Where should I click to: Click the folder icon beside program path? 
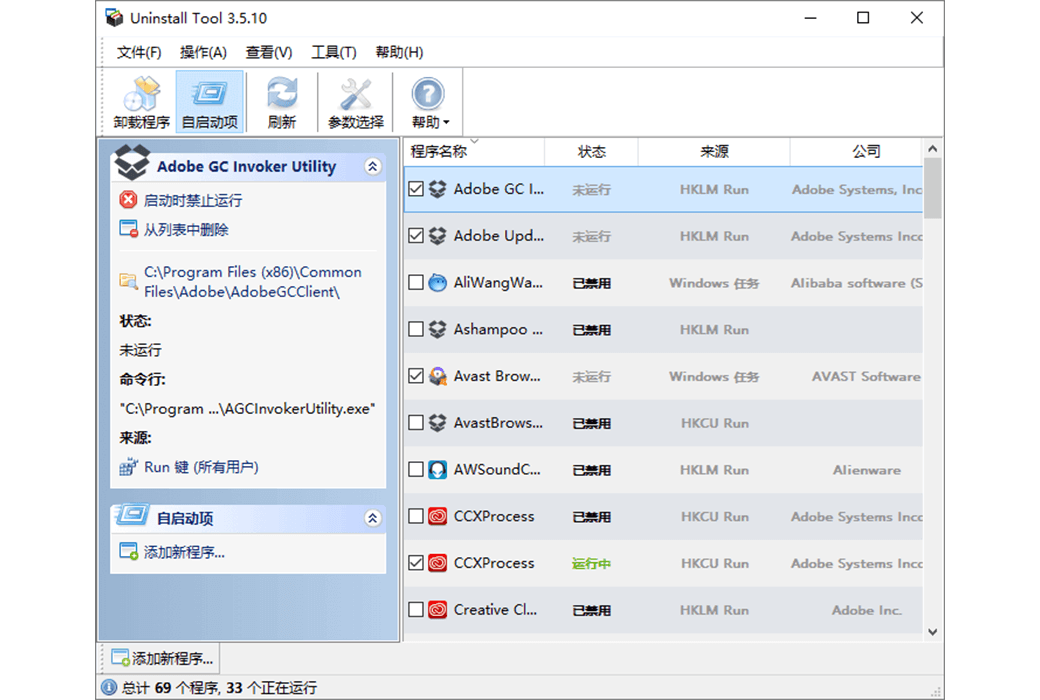click(128, 281)
